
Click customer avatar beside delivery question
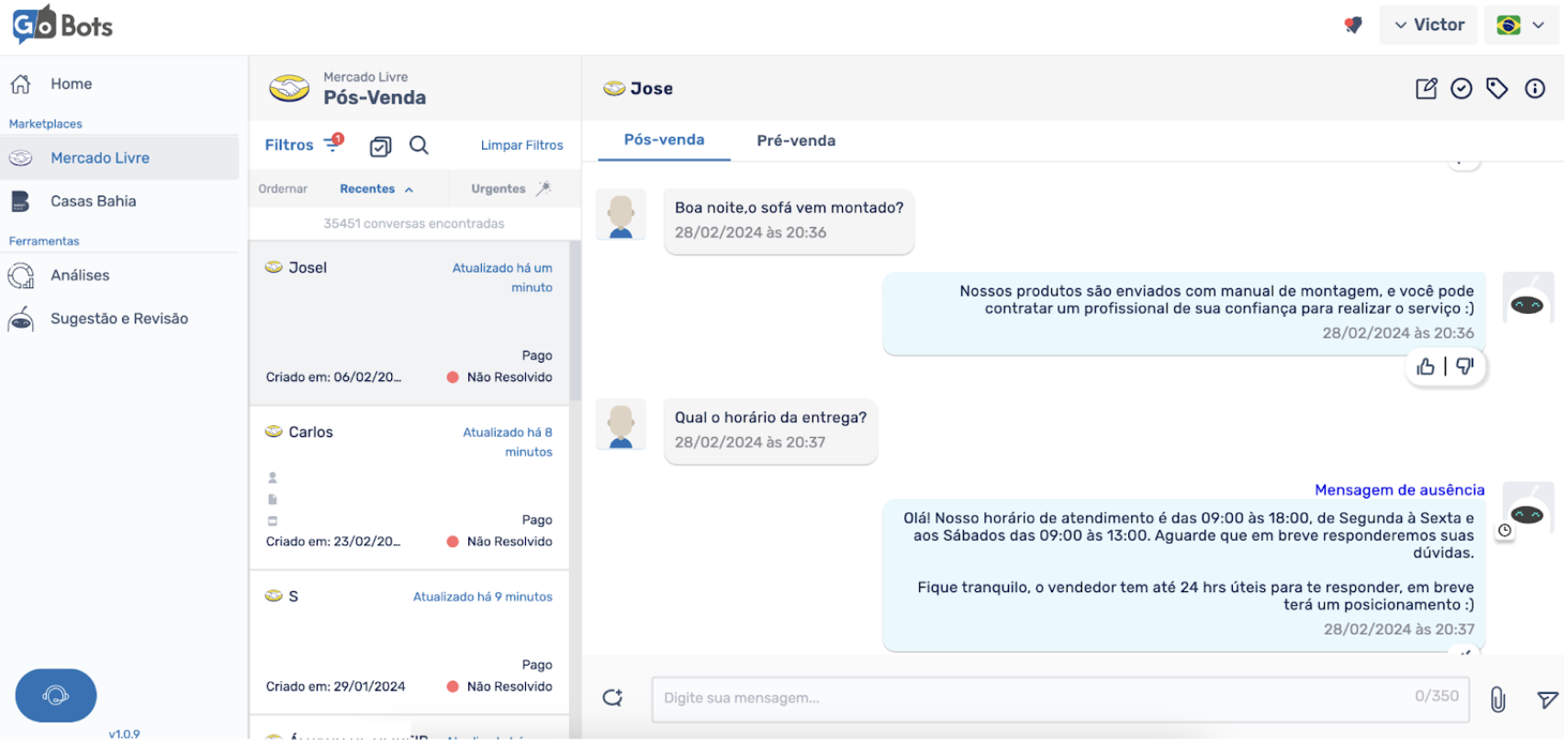pos(622,424)
